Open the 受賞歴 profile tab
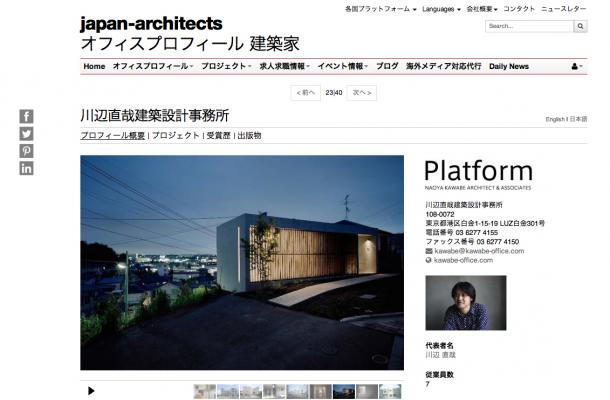 pos(218,135)
